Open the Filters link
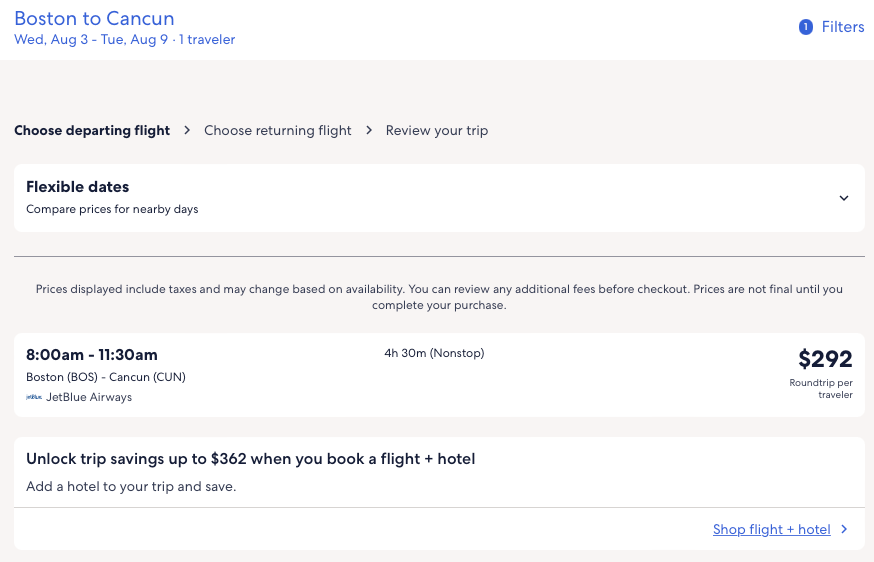 (x=842, y=27)
